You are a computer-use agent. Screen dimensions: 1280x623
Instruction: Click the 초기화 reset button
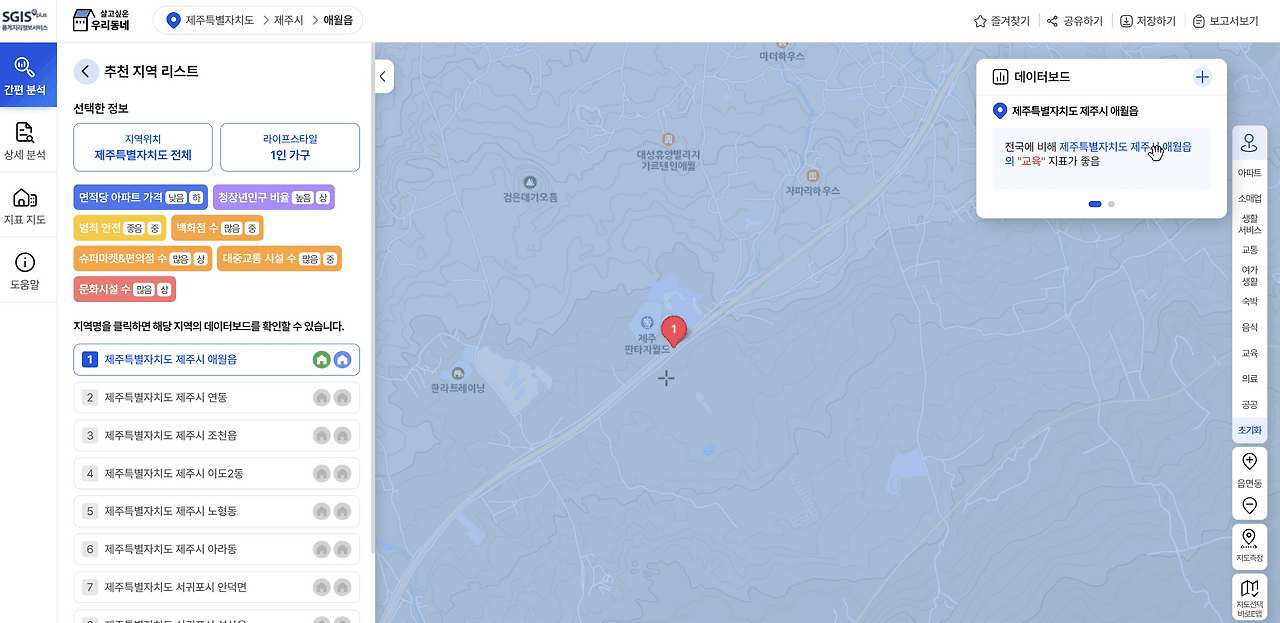pyautogui.click(x=1249, y=430)
